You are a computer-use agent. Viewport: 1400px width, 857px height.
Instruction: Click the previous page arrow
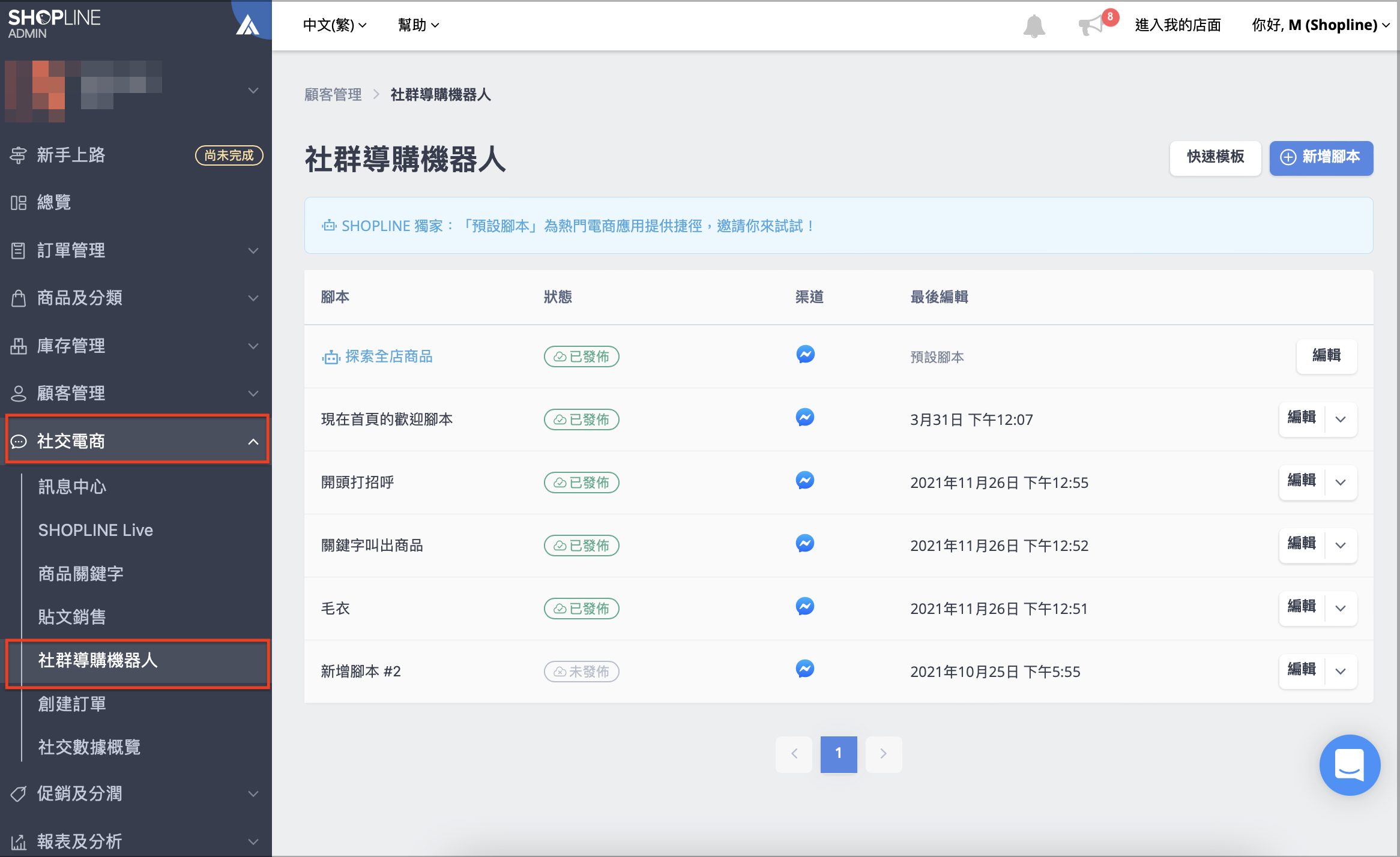pyautogui.click(x=794, y=754)
